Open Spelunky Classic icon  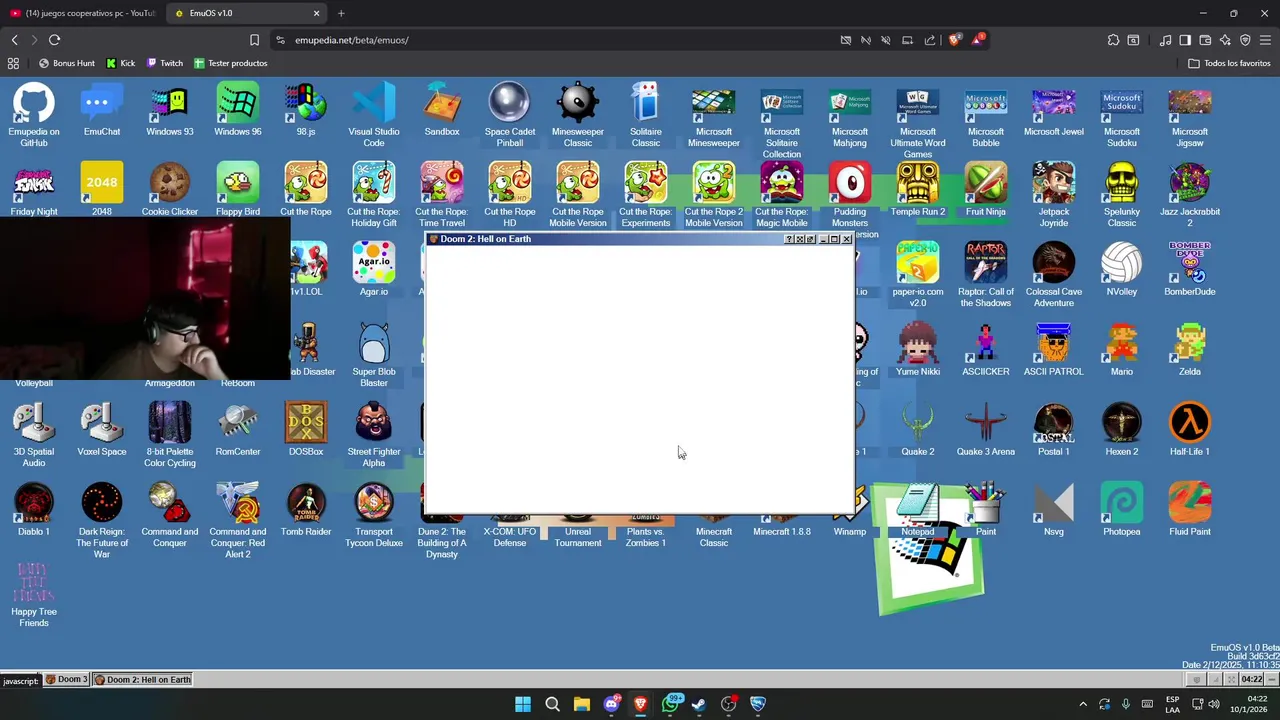coord(1122,196)
